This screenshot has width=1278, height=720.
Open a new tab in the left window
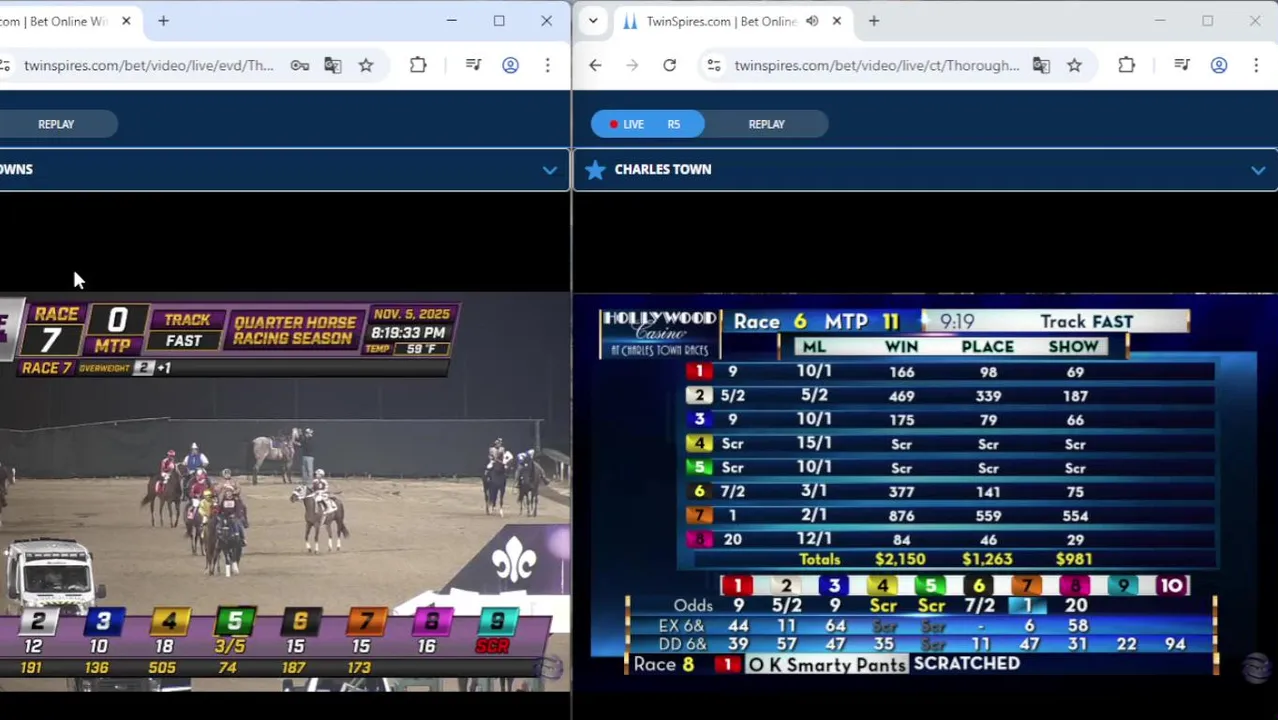coord(163,21)
